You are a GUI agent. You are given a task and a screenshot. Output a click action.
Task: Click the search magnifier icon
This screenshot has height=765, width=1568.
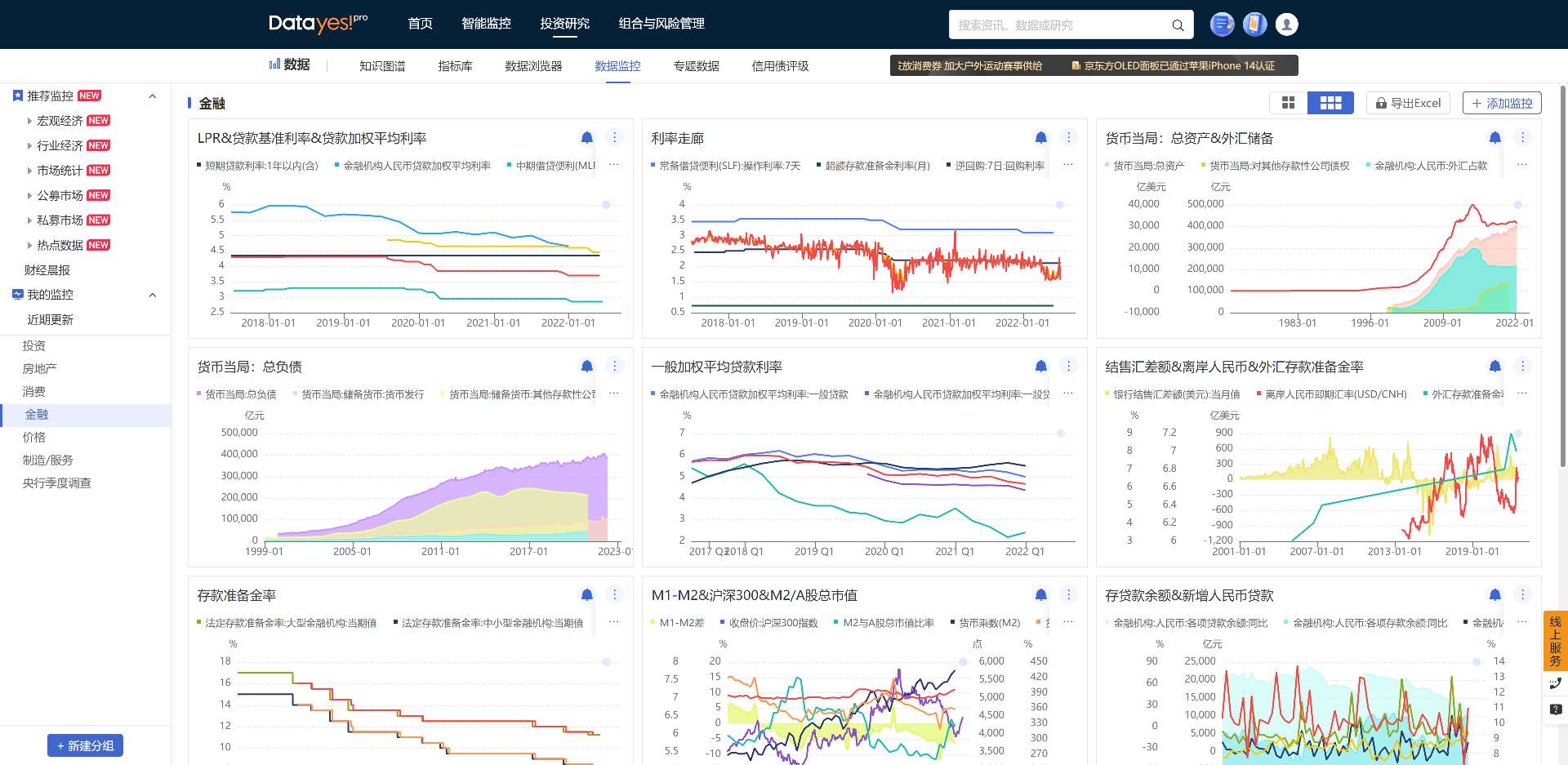coord(1178,25)
